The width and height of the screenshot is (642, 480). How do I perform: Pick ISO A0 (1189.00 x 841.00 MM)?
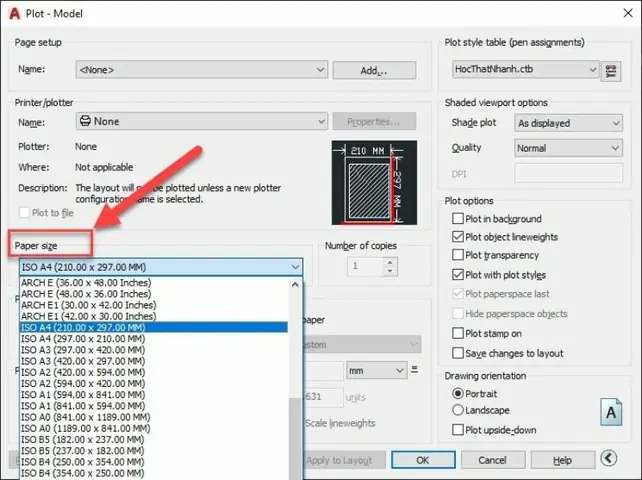[154, 428]
